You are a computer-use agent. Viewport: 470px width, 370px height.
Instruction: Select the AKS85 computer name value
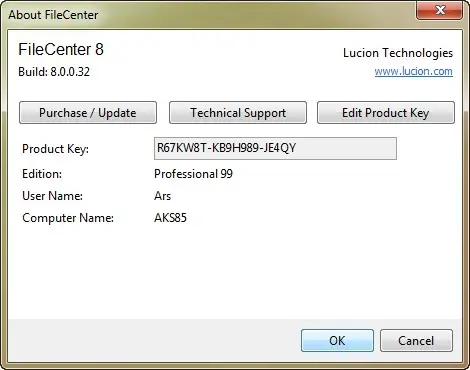pos(170,218)
